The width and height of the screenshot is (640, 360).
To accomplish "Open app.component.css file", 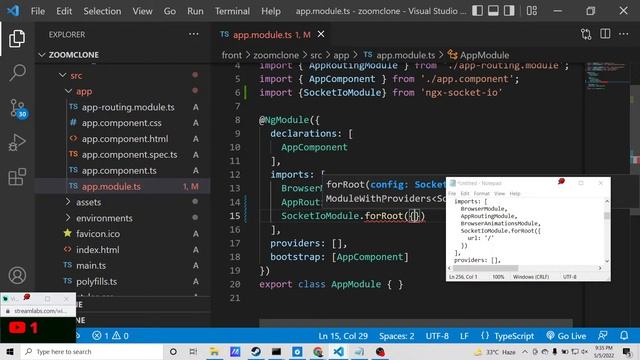I will tap(122, 123).
